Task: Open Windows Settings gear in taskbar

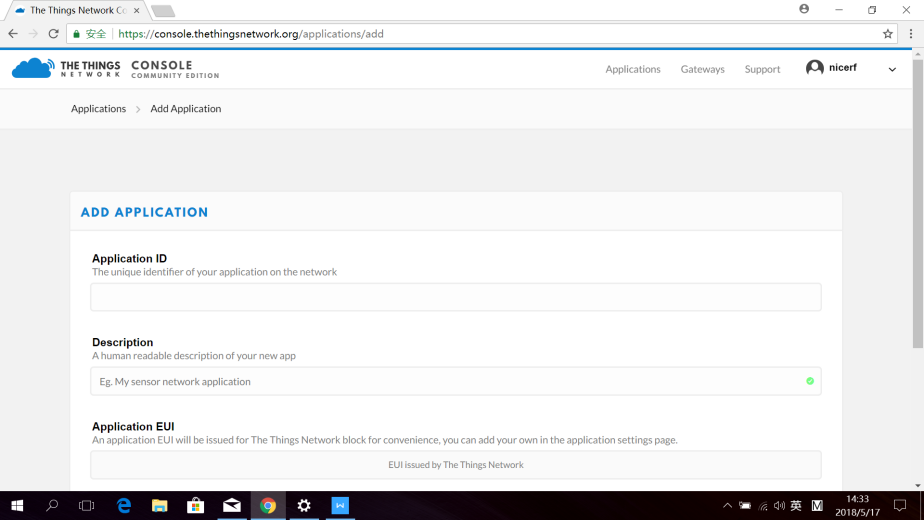Action: click(304, 506)
